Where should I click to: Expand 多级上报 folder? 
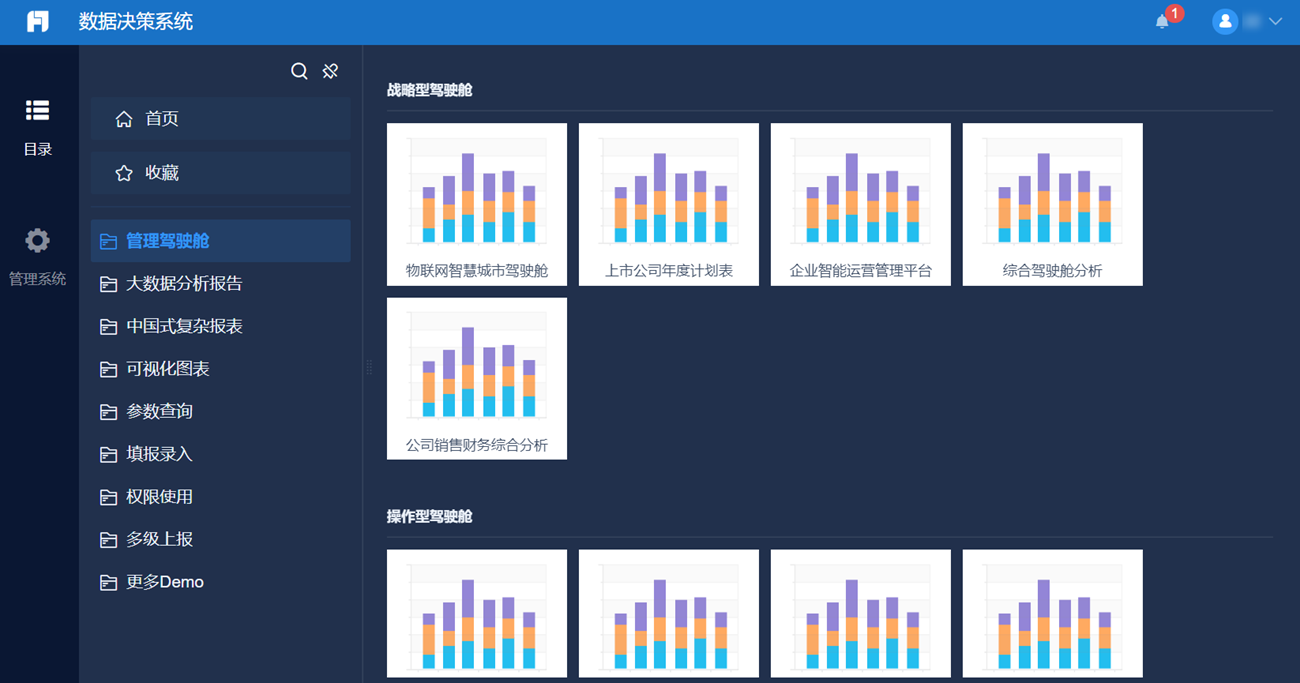(220, 540)
